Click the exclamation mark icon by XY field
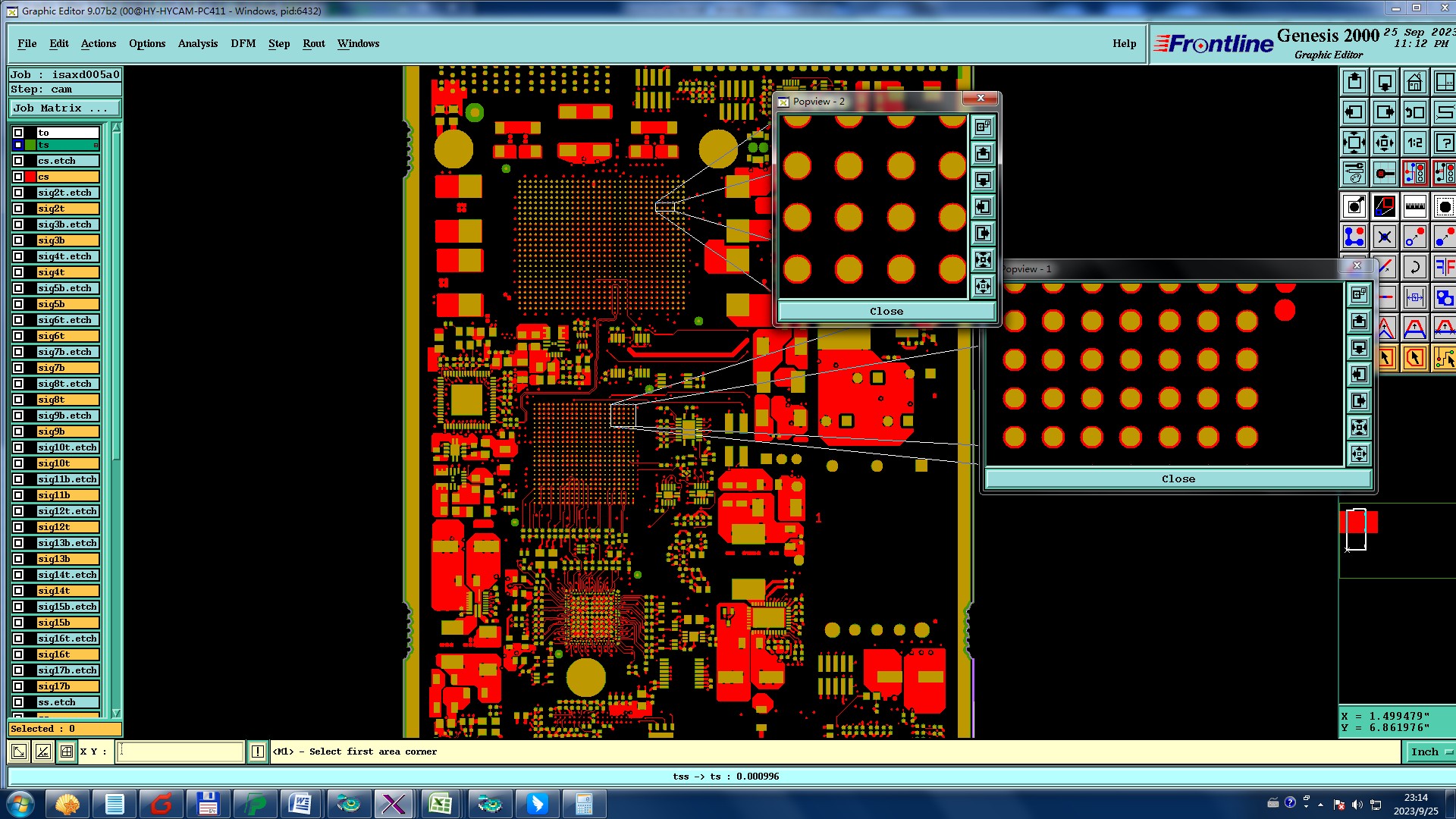Screen dimensions: 1456x819 click(x=258, y=752)
